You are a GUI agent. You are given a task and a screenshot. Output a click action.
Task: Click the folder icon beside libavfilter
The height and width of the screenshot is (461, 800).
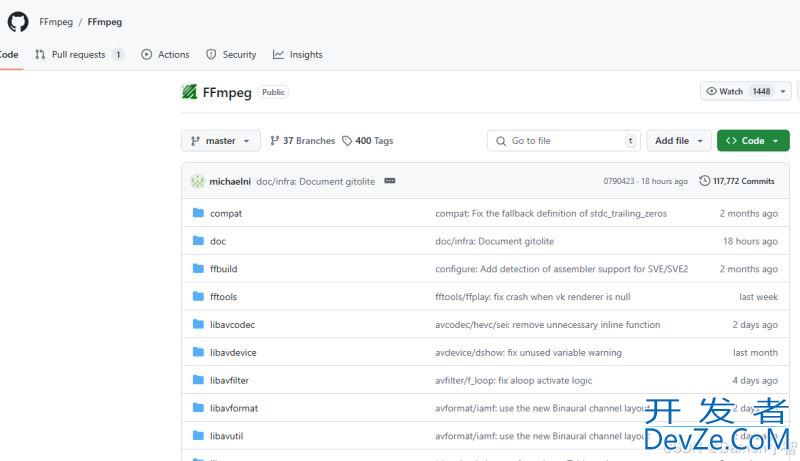[x=198, y=379]
